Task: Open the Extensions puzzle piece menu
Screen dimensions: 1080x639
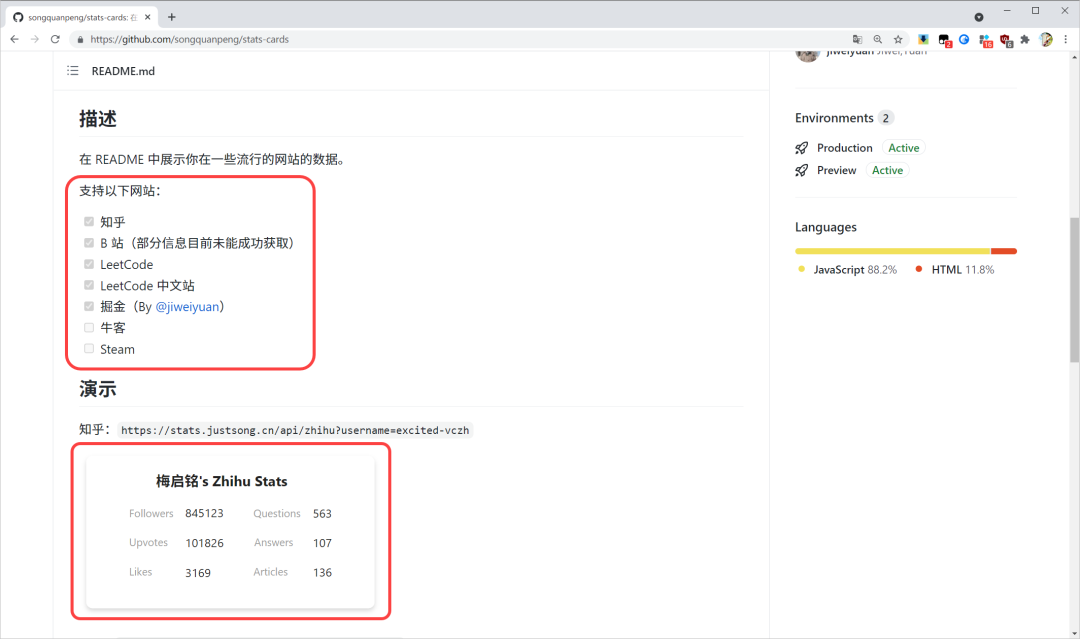Action: point(1026,39)
